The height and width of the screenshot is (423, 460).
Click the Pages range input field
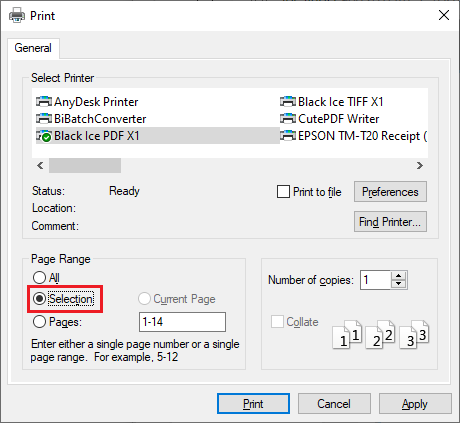click(x=182, y=322)
